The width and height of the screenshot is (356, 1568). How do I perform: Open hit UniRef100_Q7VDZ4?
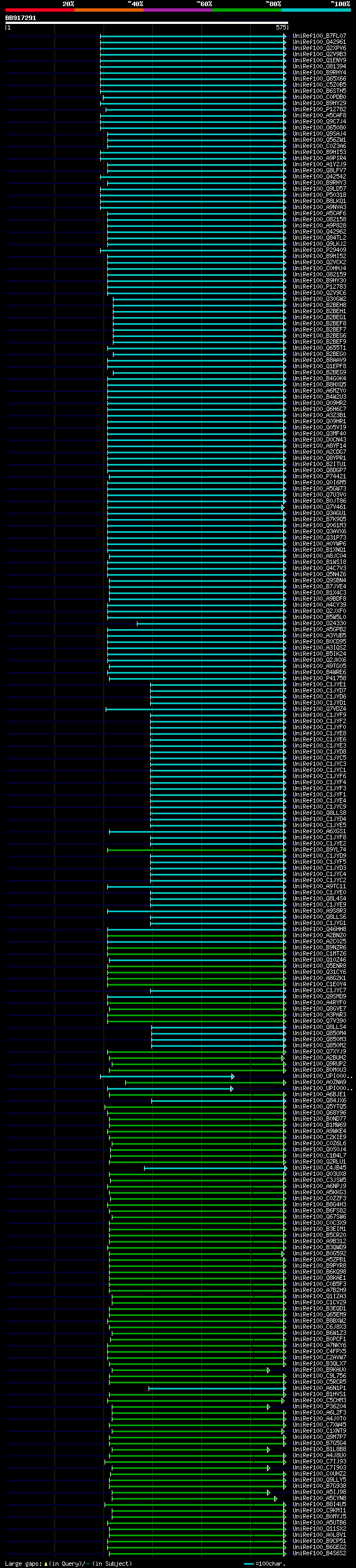pos(319,709)
